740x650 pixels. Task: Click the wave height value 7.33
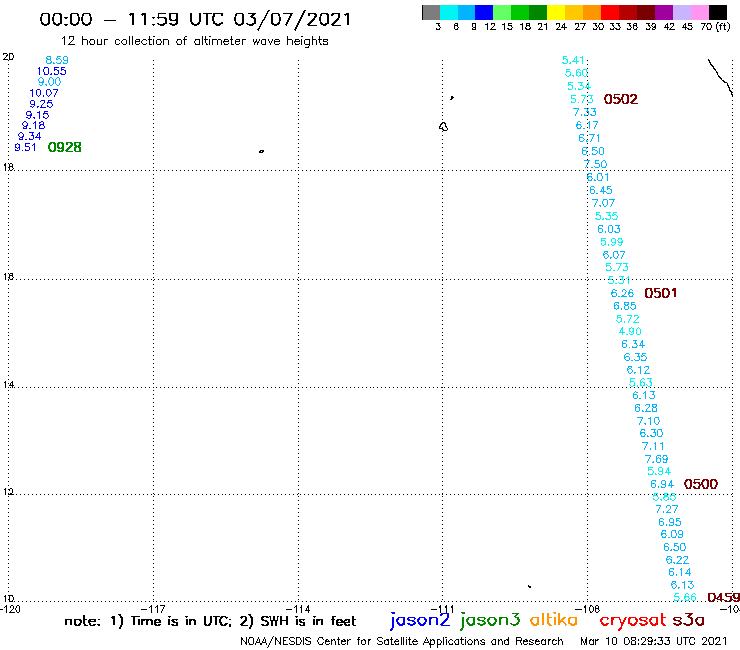pos(584,112)
